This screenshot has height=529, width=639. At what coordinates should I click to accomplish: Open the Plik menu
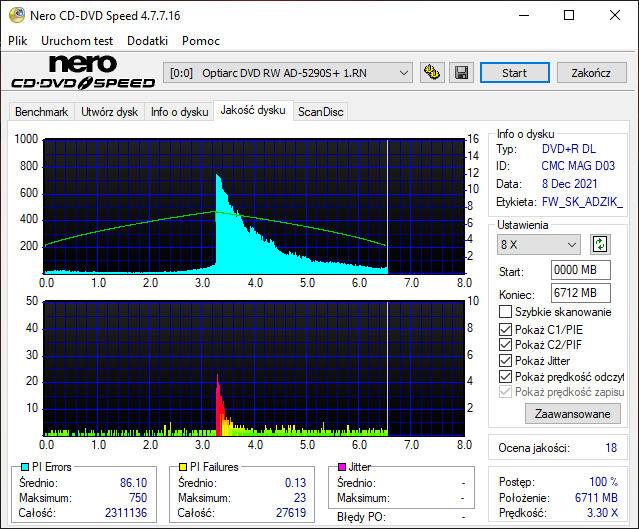[18, 41]
